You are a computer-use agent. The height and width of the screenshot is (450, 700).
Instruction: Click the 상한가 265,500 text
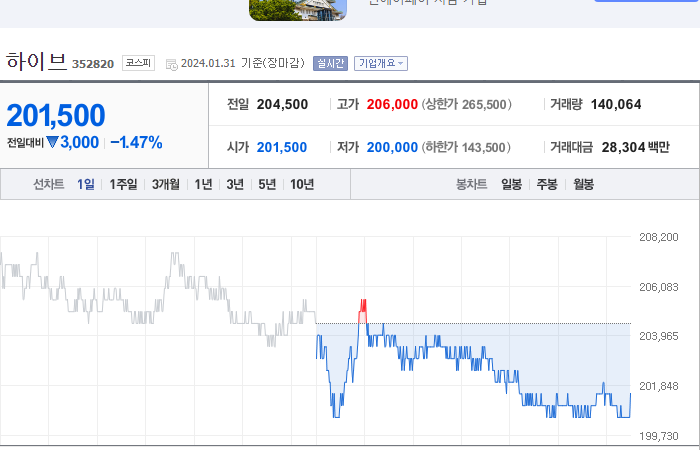point(467,104)
